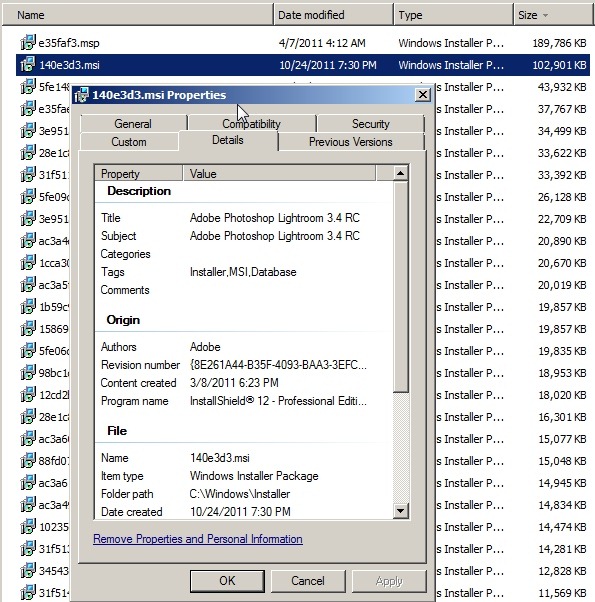Click the Property column header
Screen dimensions: 595x602
pos(139,174)
